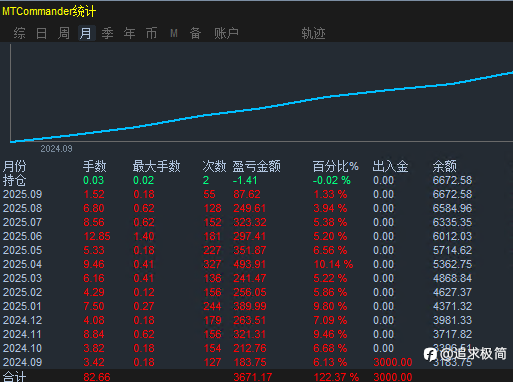Screen dimensions: 513x382
Task: Select the 2025.01 month row
Action: (x=238, y=306)
